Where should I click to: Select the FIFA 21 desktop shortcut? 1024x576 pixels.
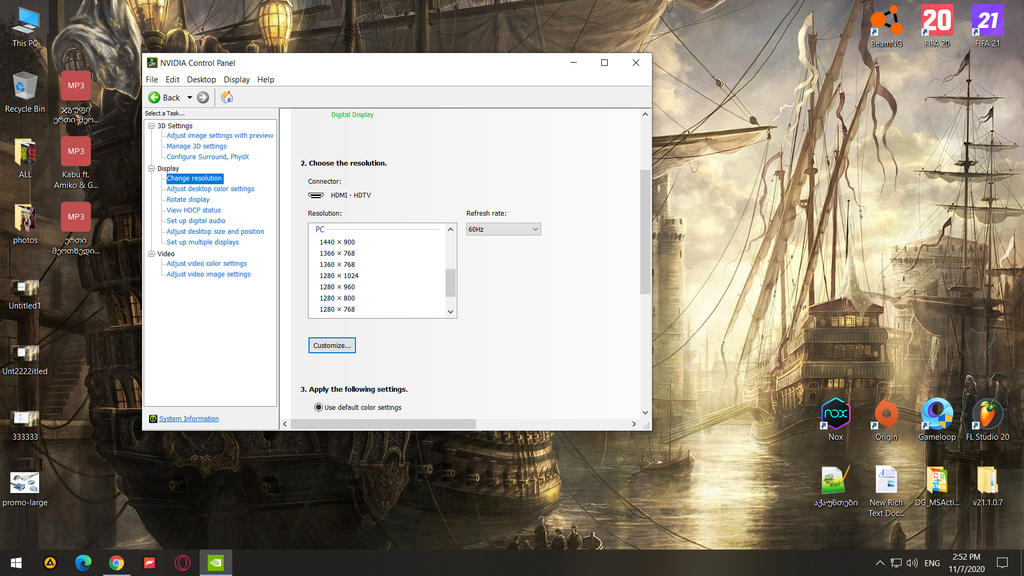[987, 27]
